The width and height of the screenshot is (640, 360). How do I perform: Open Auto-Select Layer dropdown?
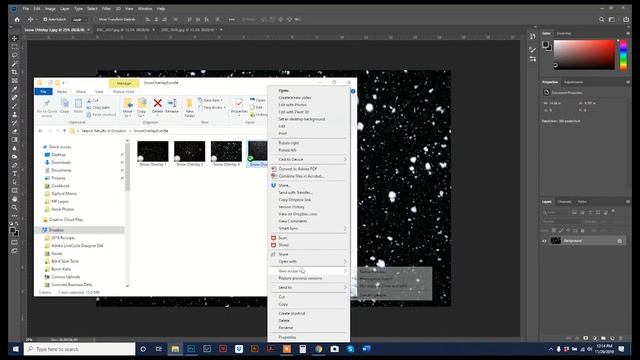tap(80, 19)
